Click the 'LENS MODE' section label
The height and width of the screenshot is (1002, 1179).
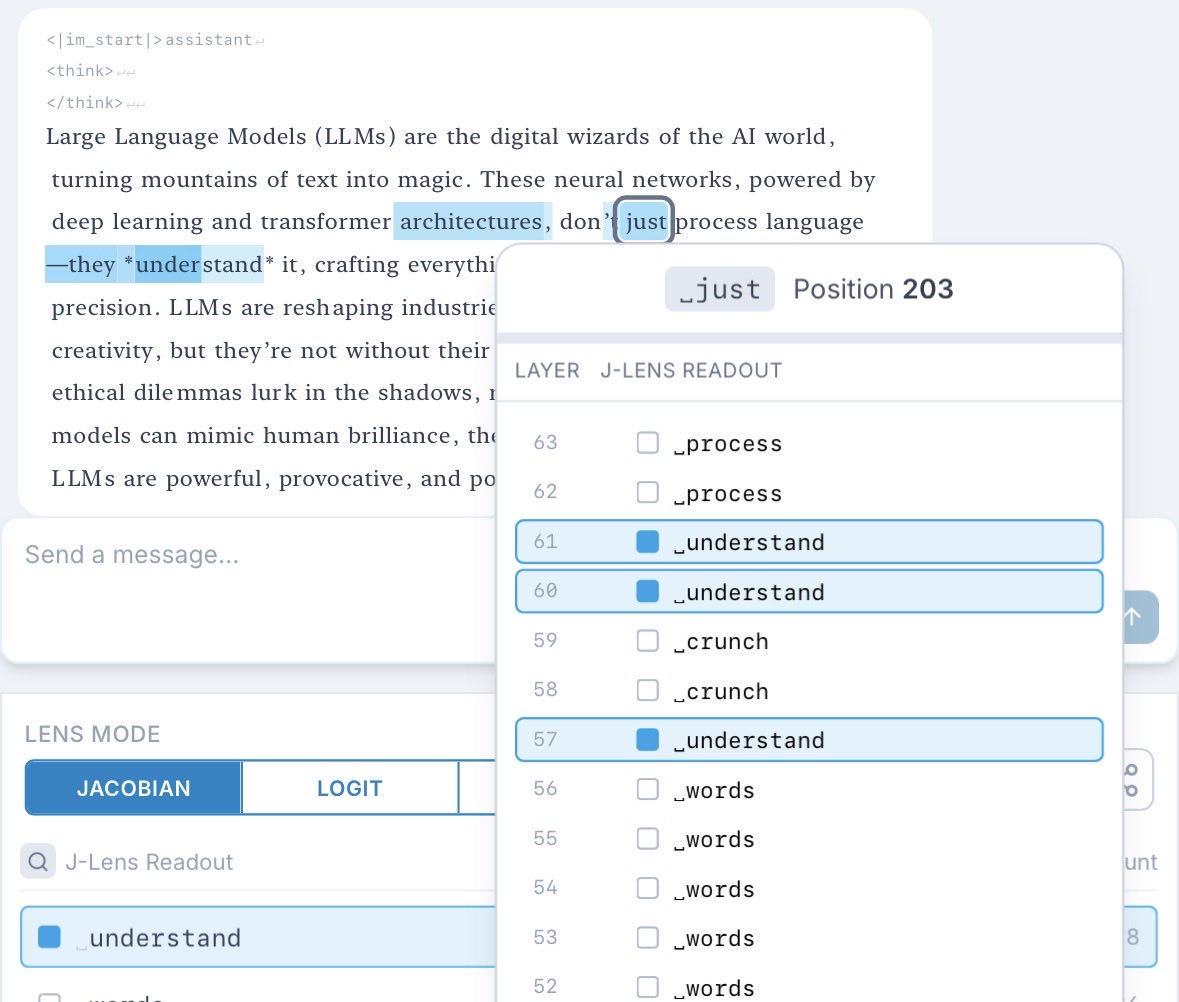pos(92,734)
